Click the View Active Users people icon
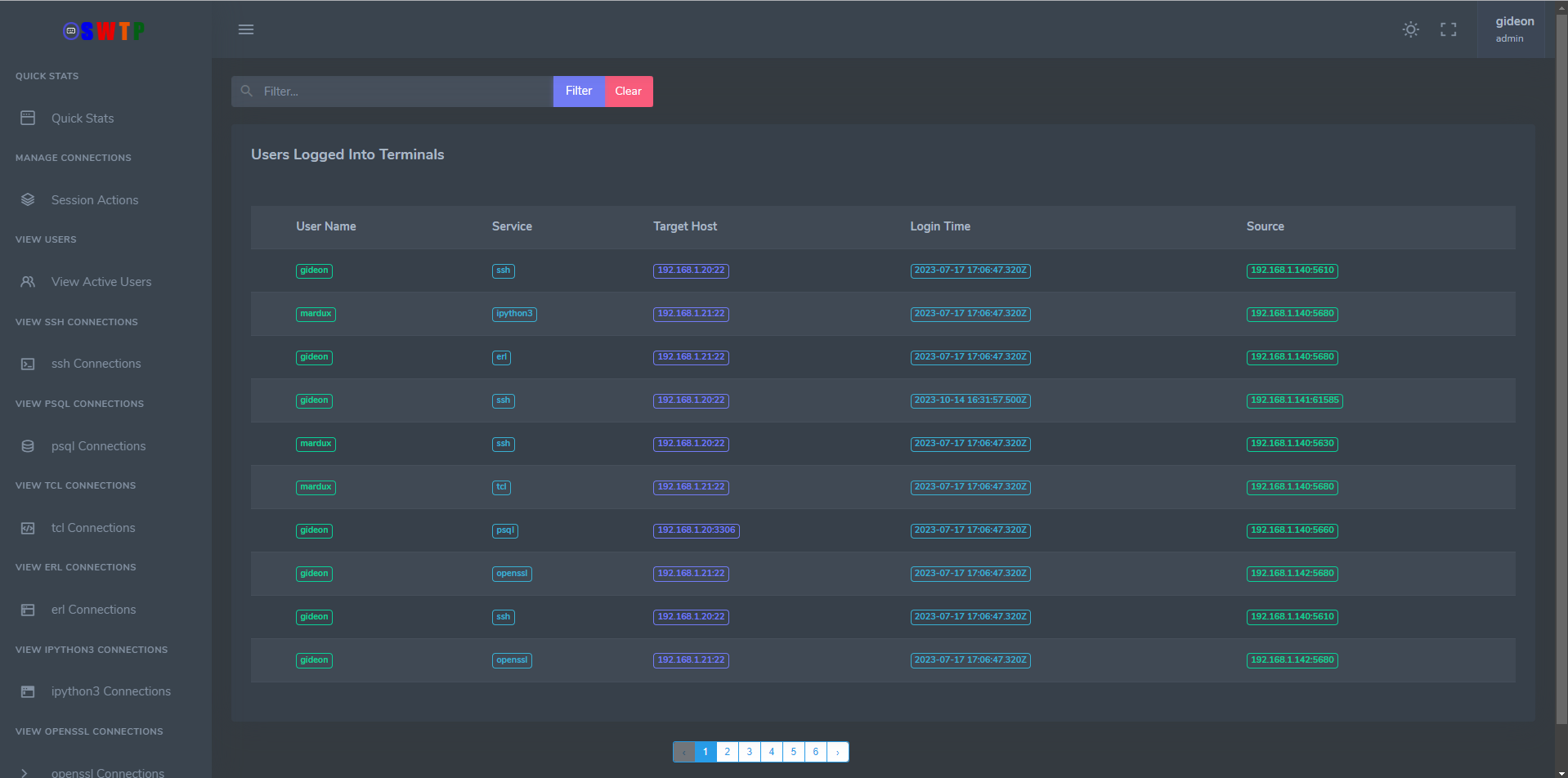This screenshot has height=778, width=1568. point(28,281)
